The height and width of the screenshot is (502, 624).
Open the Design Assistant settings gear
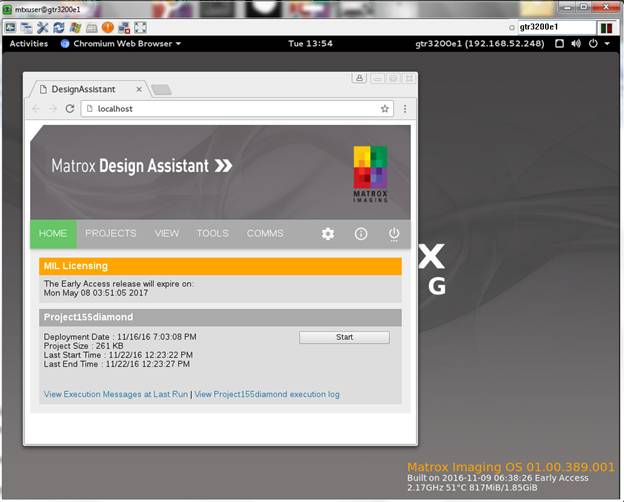click(328, 234)
